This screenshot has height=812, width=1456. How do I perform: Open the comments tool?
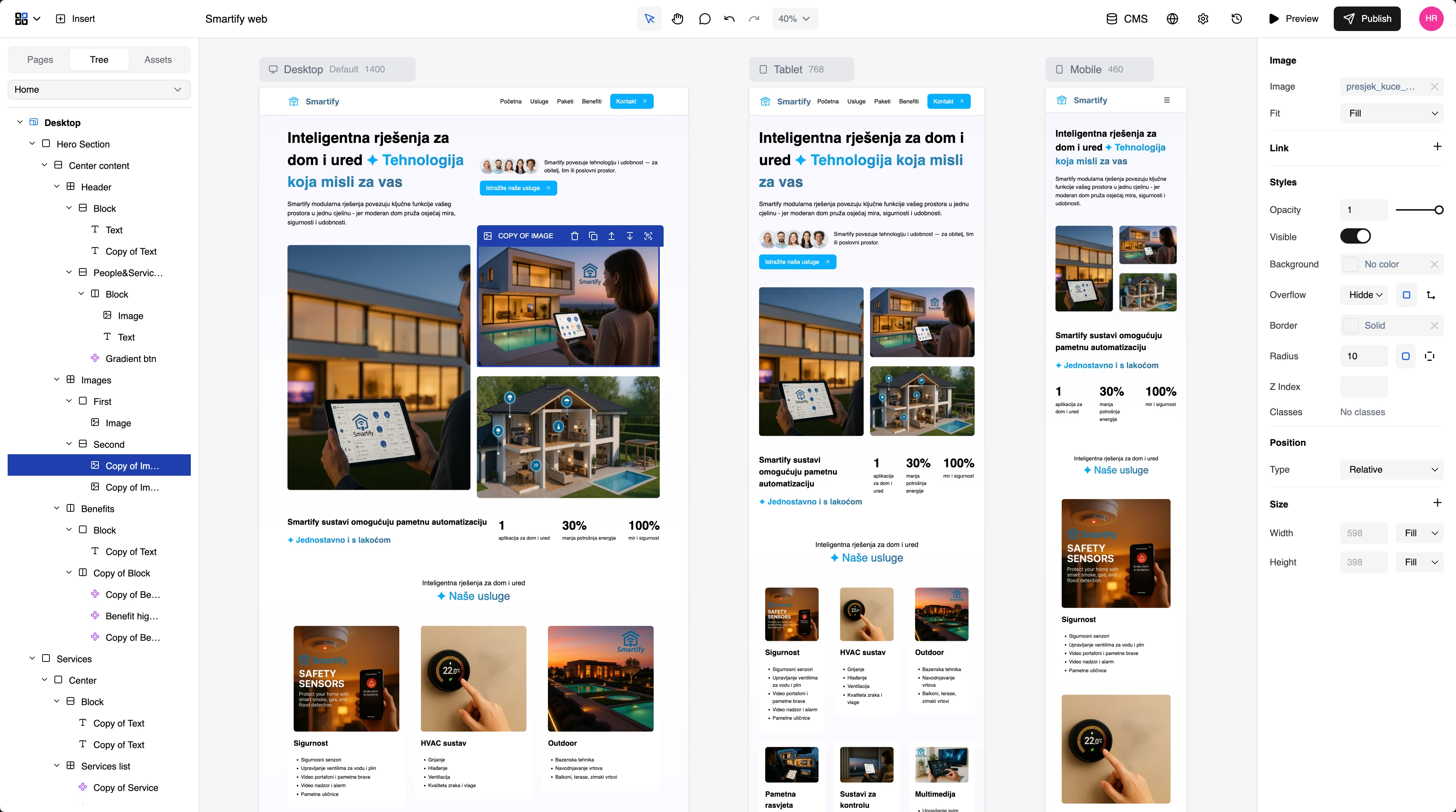pos(704,19)
